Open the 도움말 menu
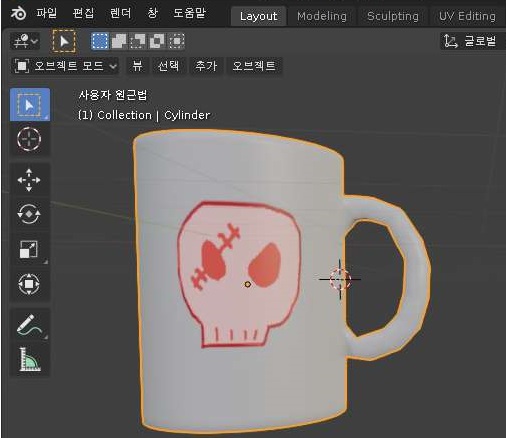506x438 pixels. 189,13
